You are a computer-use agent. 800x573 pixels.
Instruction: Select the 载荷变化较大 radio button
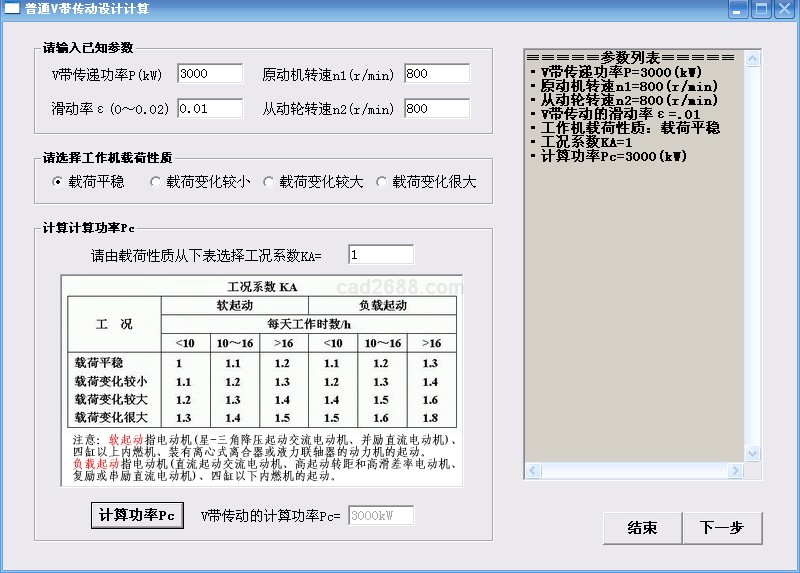click(268, 182)
